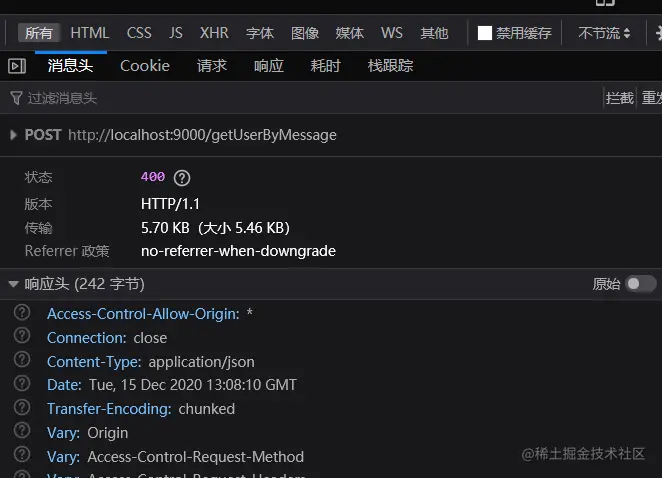Click the Access-Control-Allow-Origin header name
This screenshot has height=478, width=662.
[x=143, y=314]
